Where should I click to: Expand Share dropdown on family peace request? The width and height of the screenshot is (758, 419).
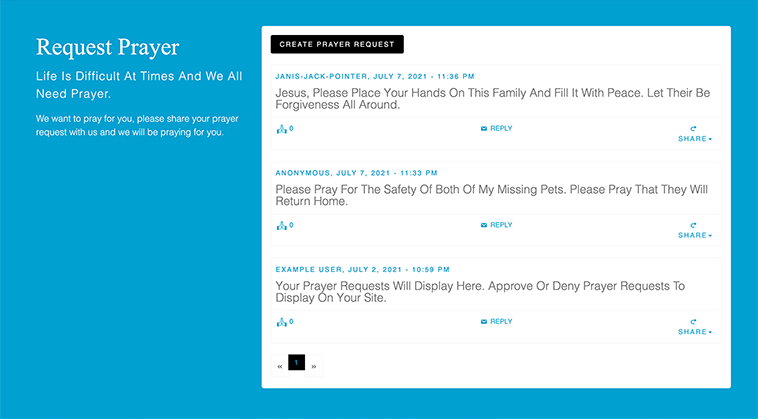(695, 139)
